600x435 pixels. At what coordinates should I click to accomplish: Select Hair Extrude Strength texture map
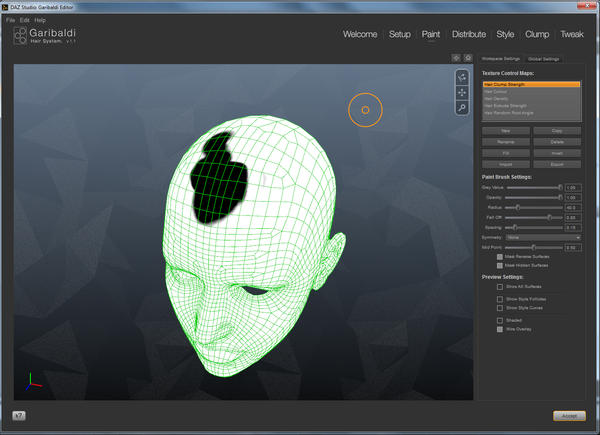click(532, 106)
